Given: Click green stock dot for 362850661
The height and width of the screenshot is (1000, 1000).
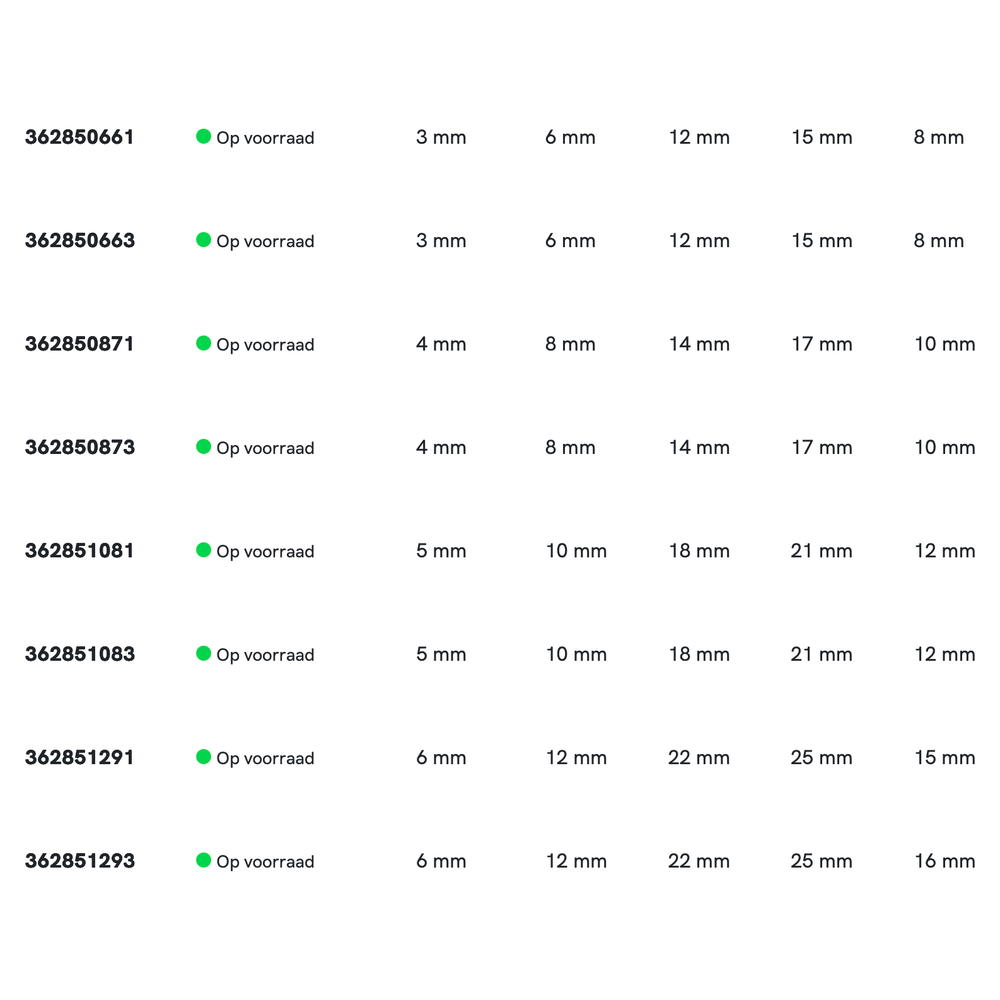Looking at the screenshot, I should [204, 136].
